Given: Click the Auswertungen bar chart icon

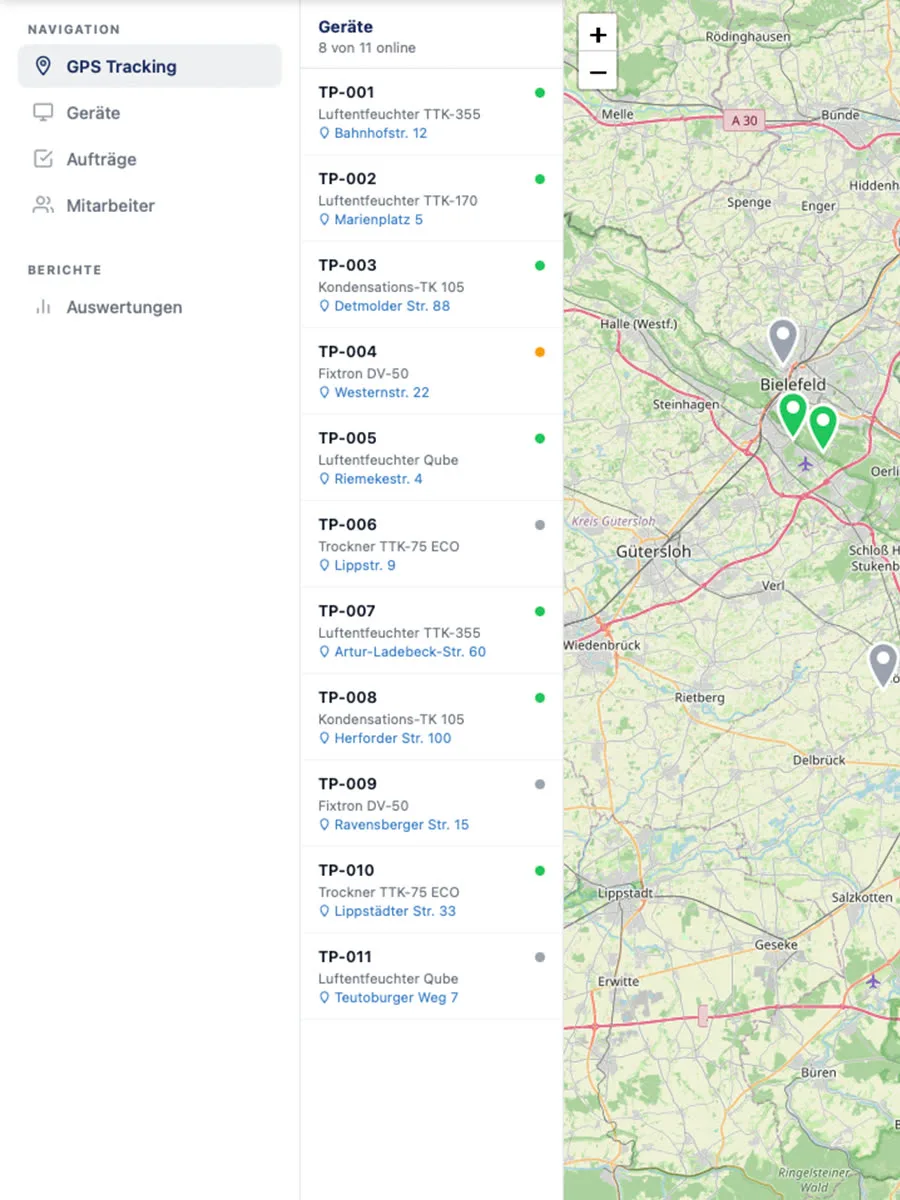Looking at the screenshot, I should (43, 307).
